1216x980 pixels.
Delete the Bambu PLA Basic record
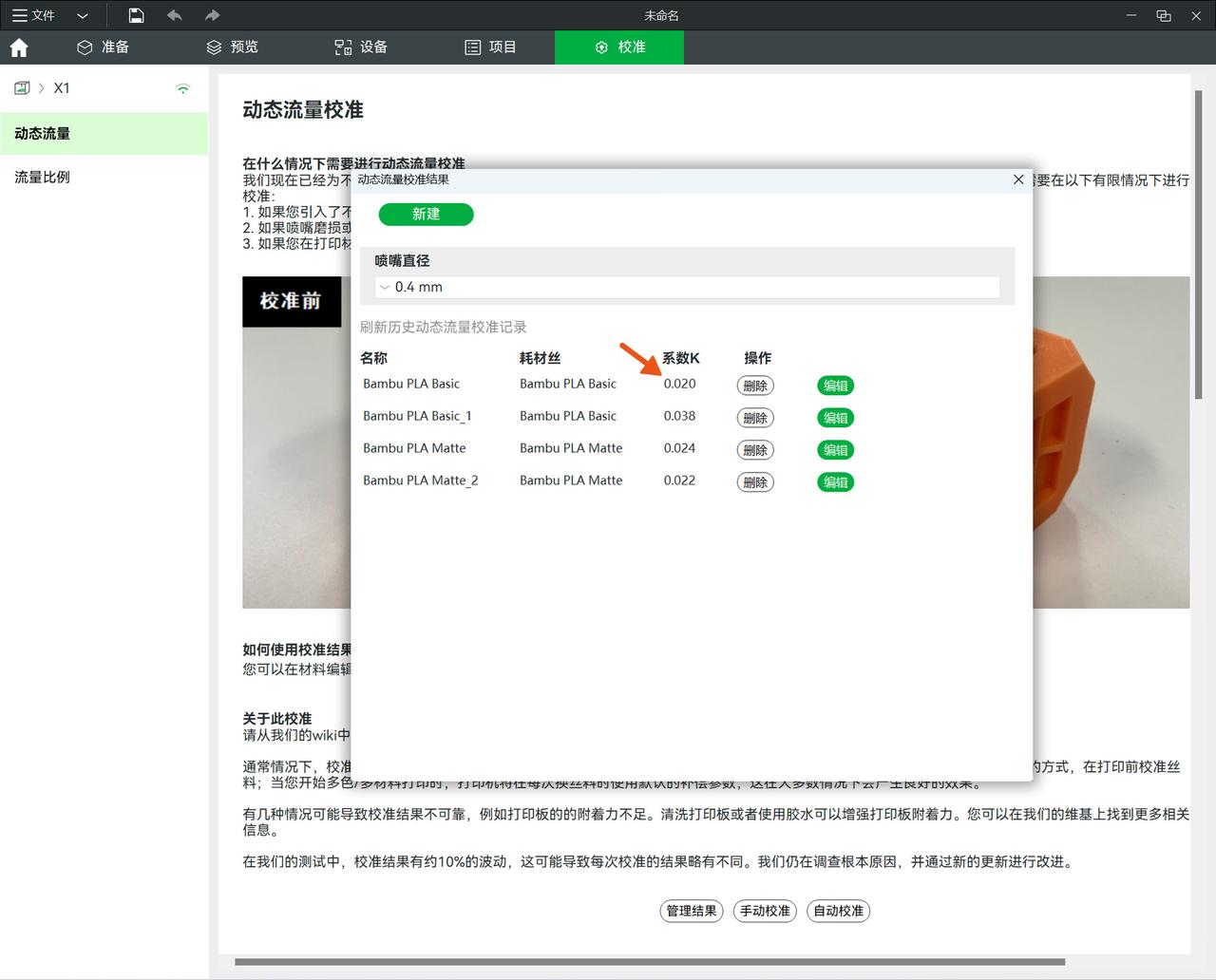pyautogui.click(x=755, y=386)
